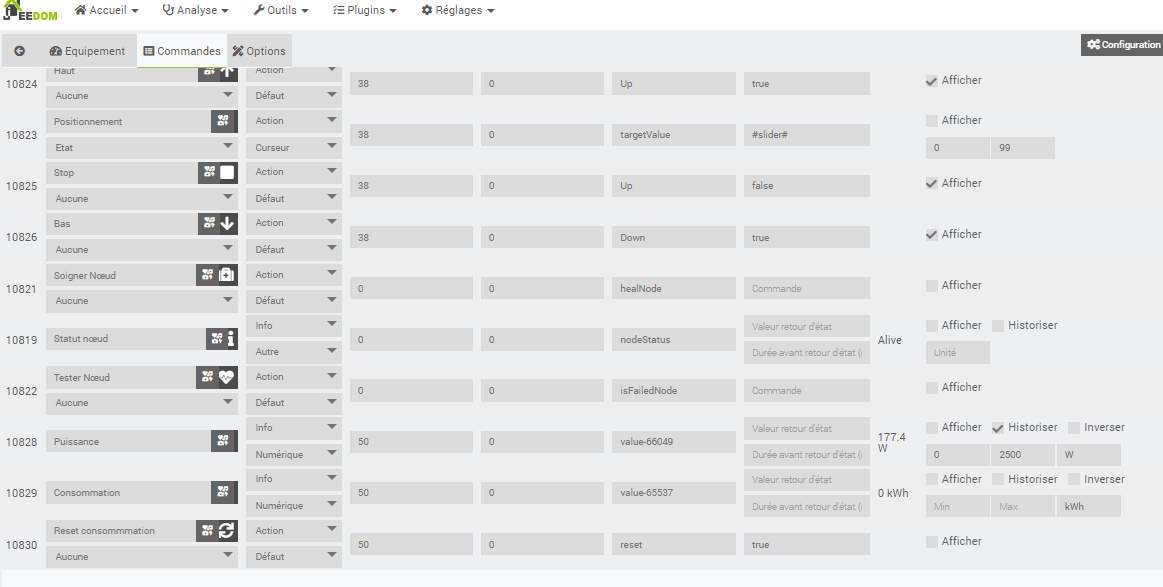Click the stop square icon on Stop row
Screen dimensions: 1163x587
point(227,172)
